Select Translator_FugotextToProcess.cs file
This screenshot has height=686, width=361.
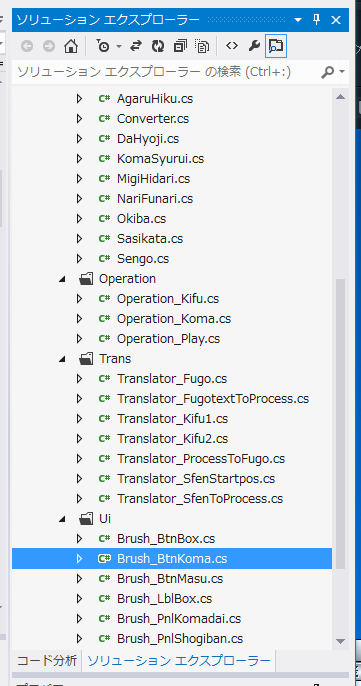click(x=213, y=399)
